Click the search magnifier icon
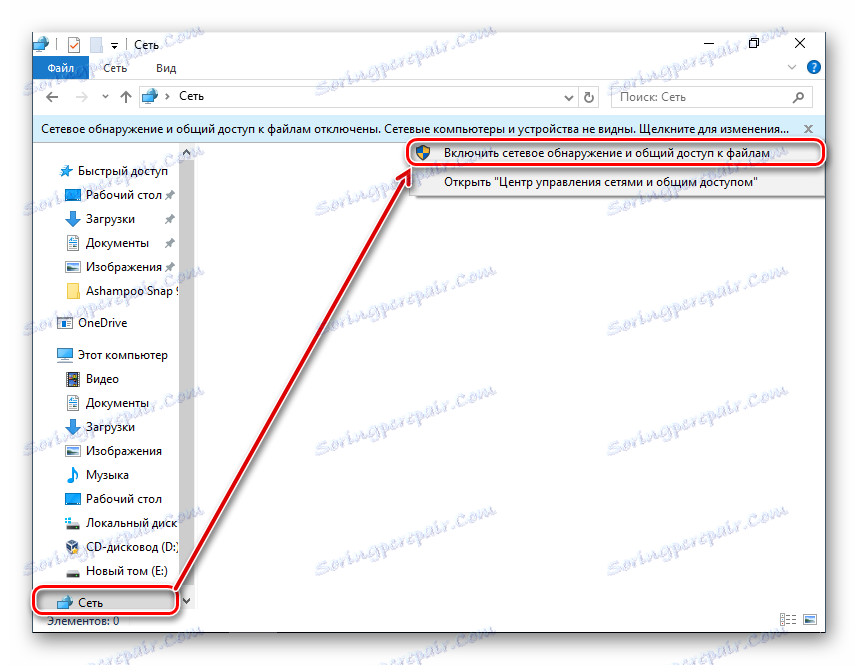 (x=798, y=97)
